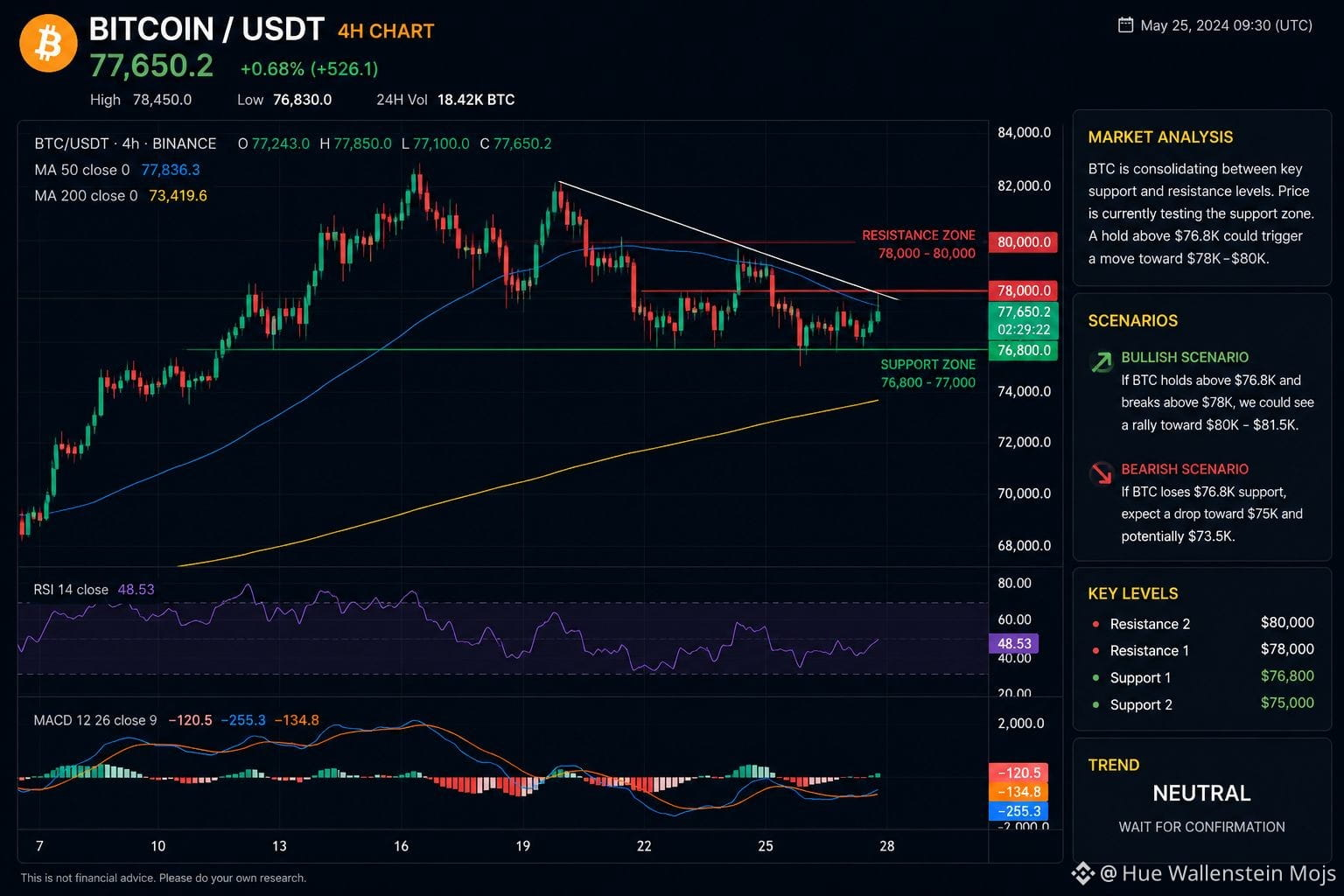Click the BEARISH SCENARIO title

coord(1185,470)
